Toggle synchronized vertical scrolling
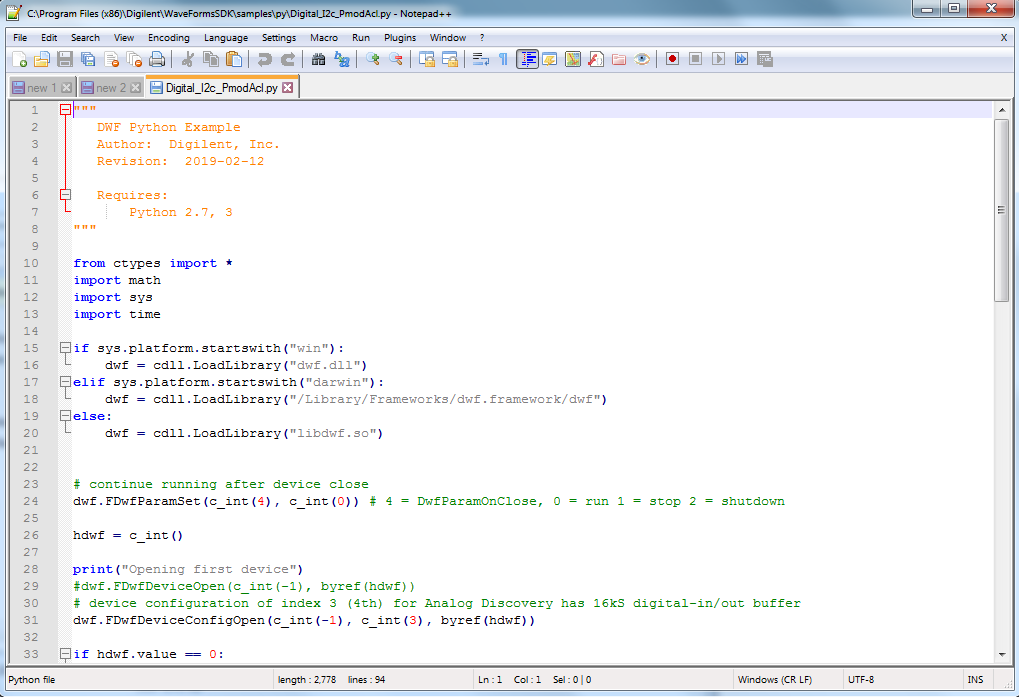Screen dimensions: 1019x697 coord(426,60)
